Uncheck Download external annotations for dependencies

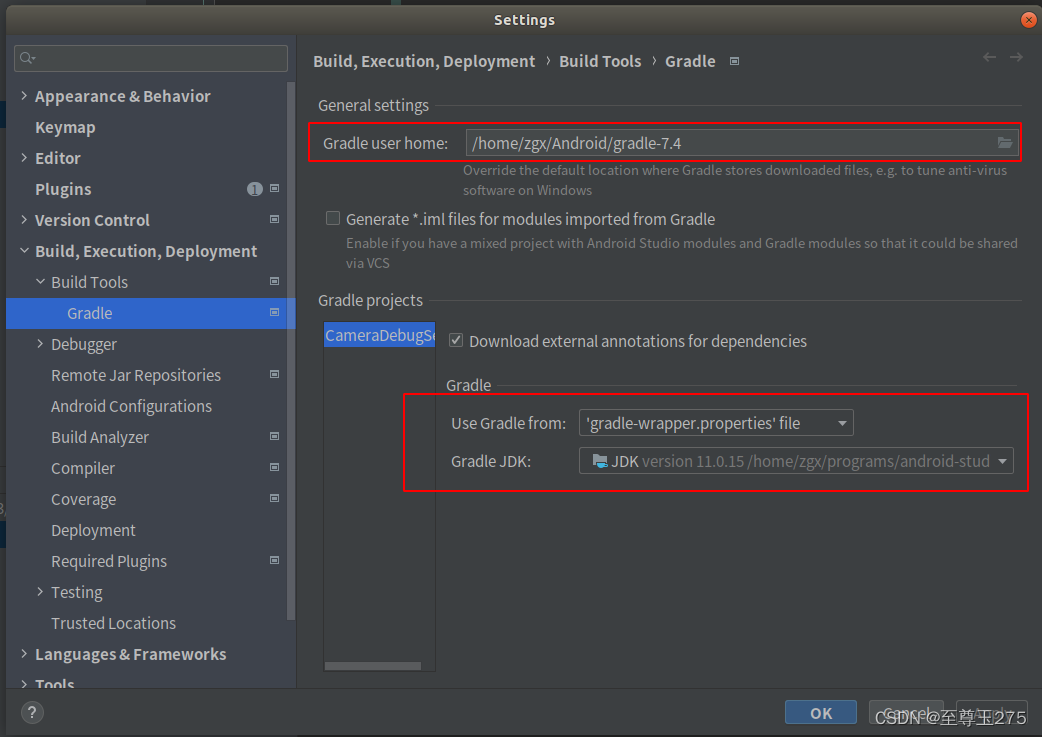pyautogui.click(x=456, y=340)
